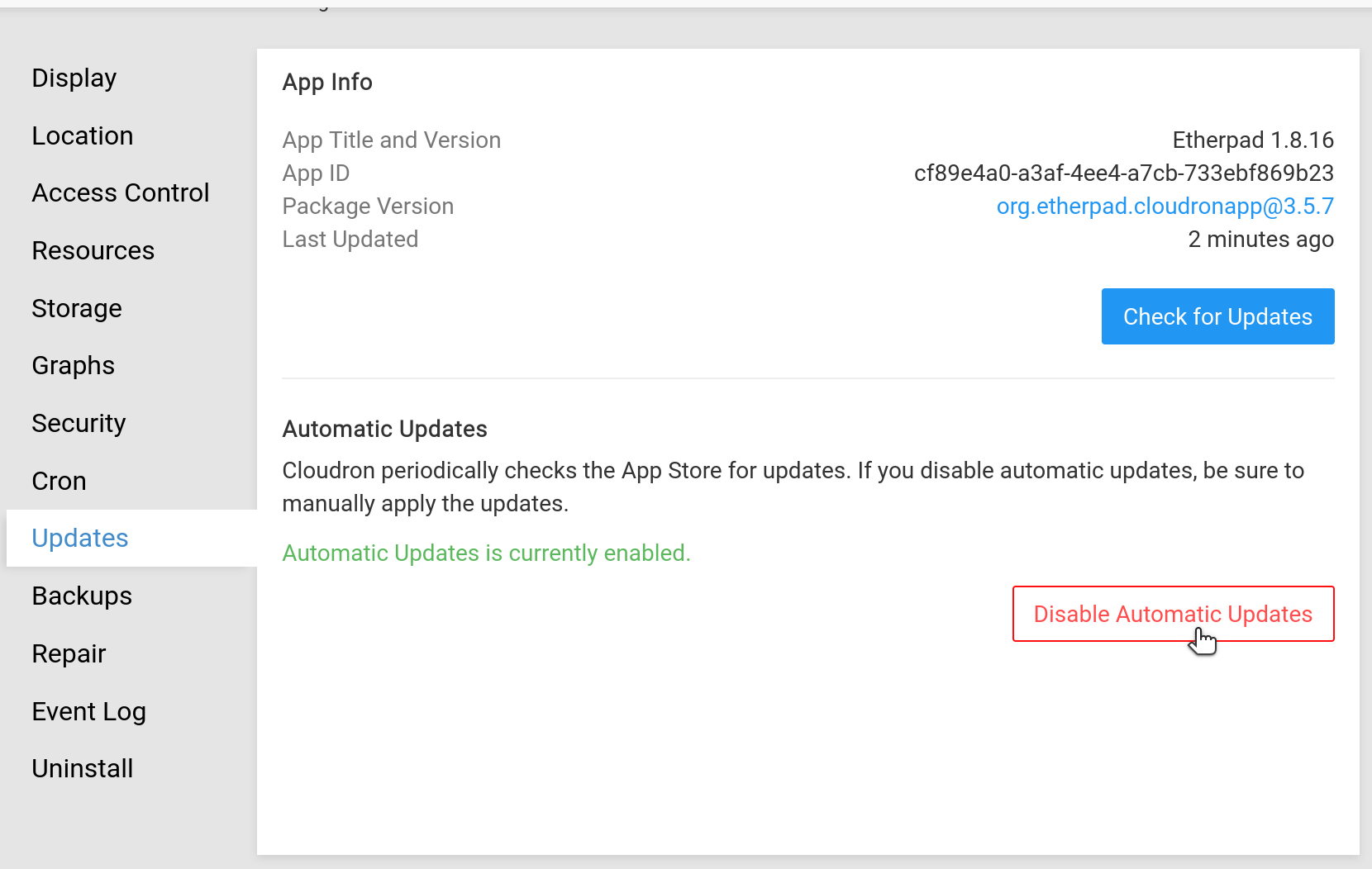Select the Resources sidebar item
This screenshot has width=1372, height=869.
[93, 250]
